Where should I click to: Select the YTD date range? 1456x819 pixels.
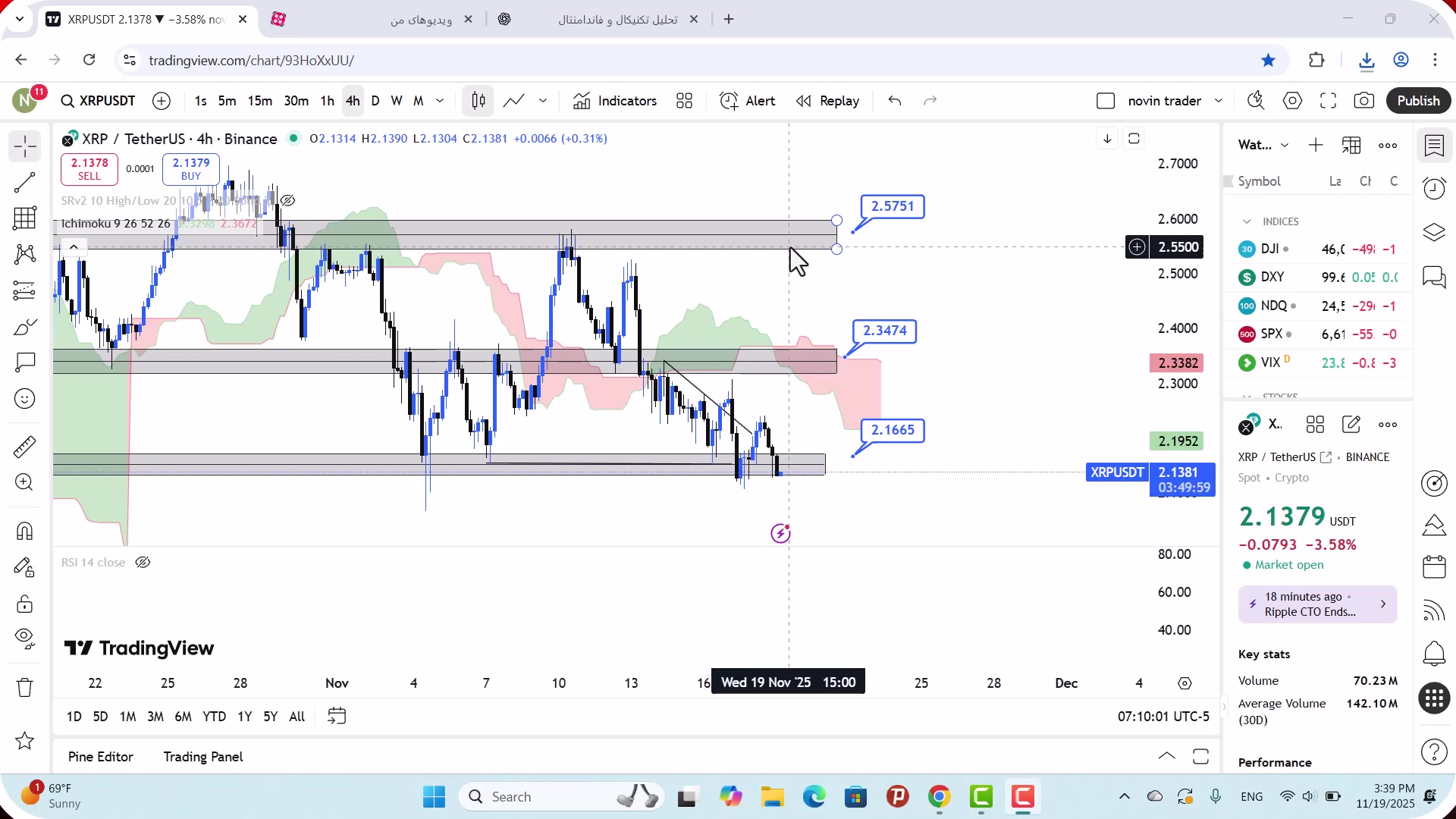[215, 717]
